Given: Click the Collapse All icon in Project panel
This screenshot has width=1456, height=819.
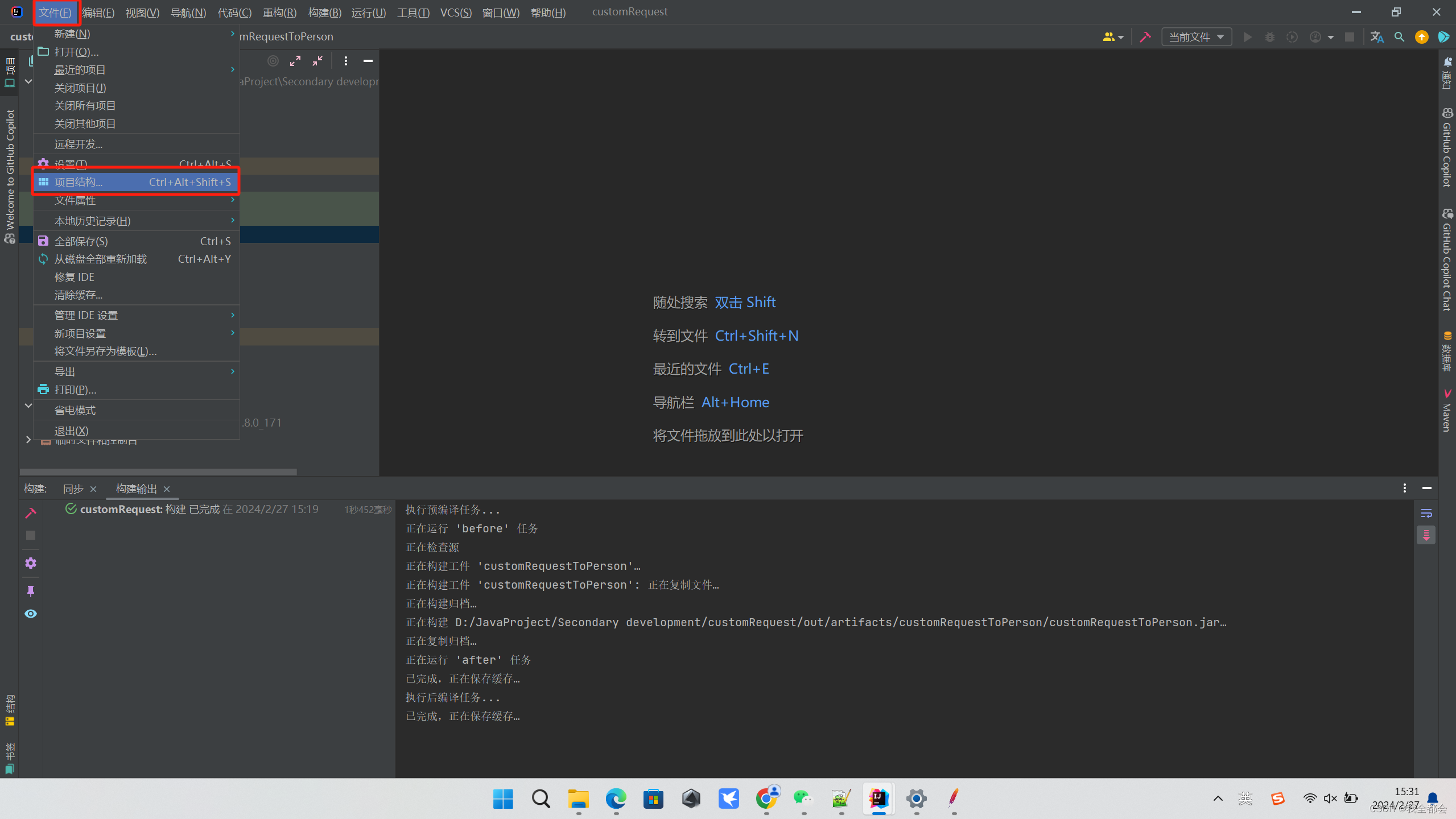Looking at the screenshot, I should [317, 61].
